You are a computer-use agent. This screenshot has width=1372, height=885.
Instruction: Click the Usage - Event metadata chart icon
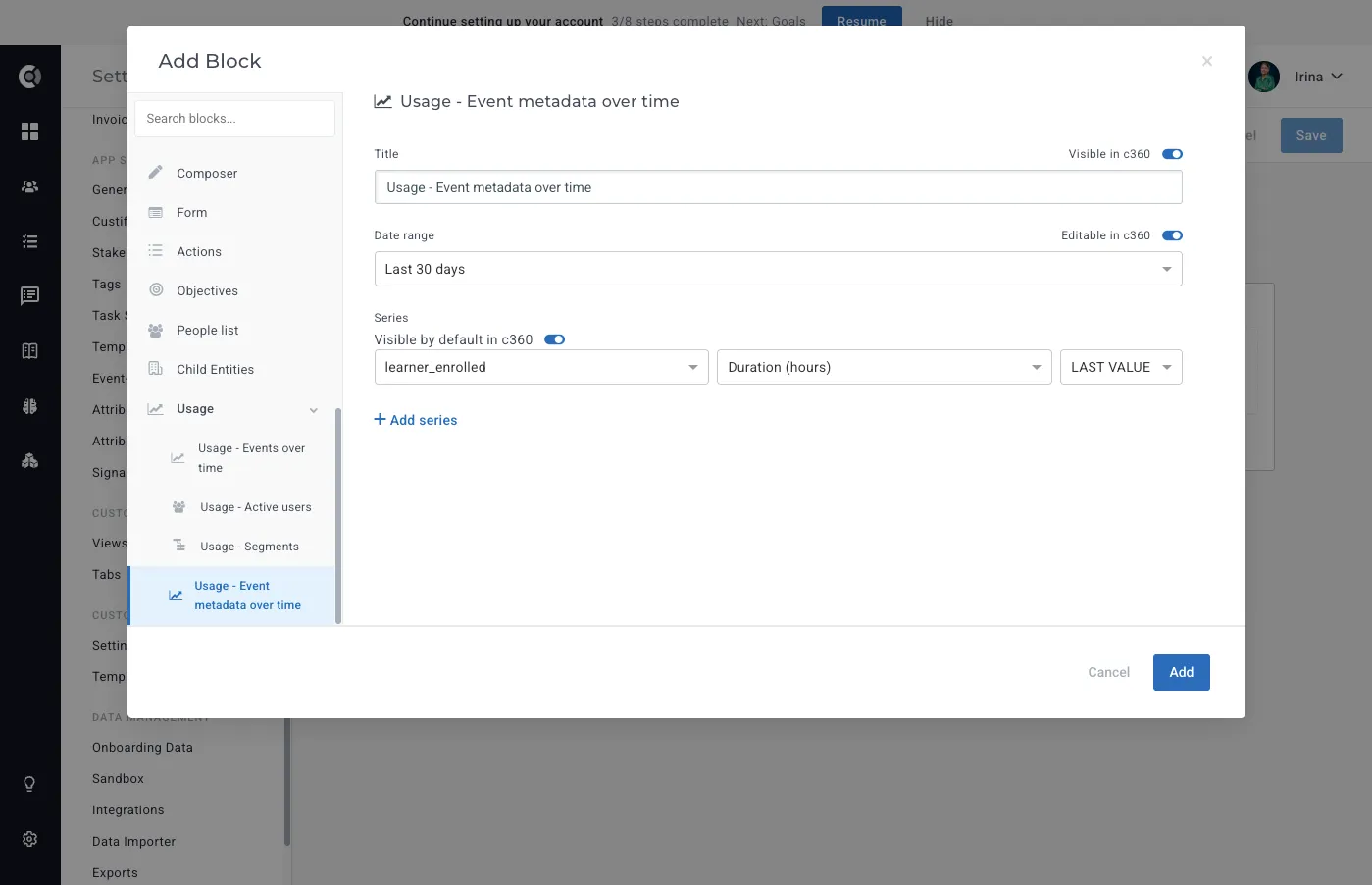tap(175, 596)
